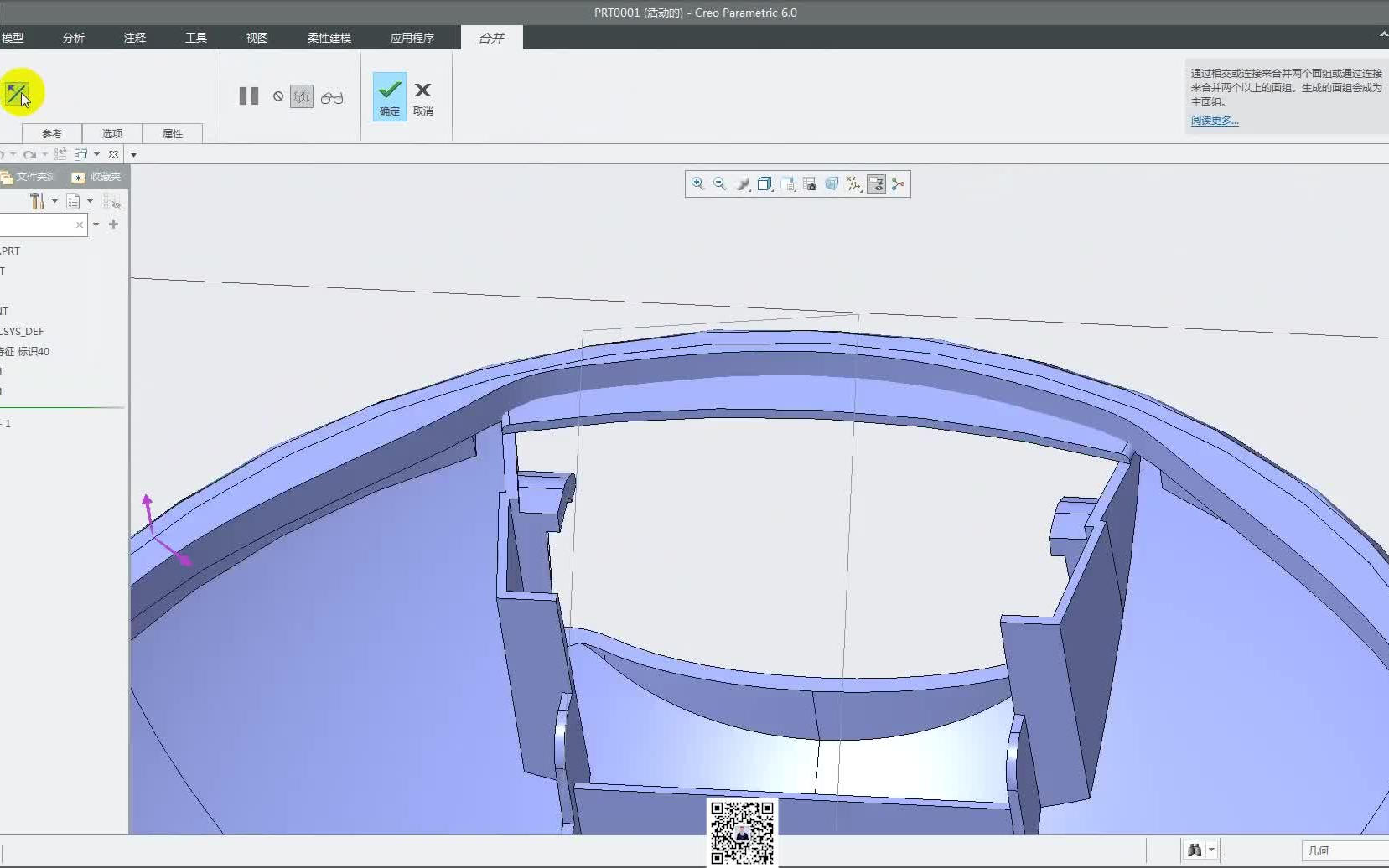Click the Zoom In magnifier icon
Viewport: 1389px width, 868px height.
click(697, 183)
